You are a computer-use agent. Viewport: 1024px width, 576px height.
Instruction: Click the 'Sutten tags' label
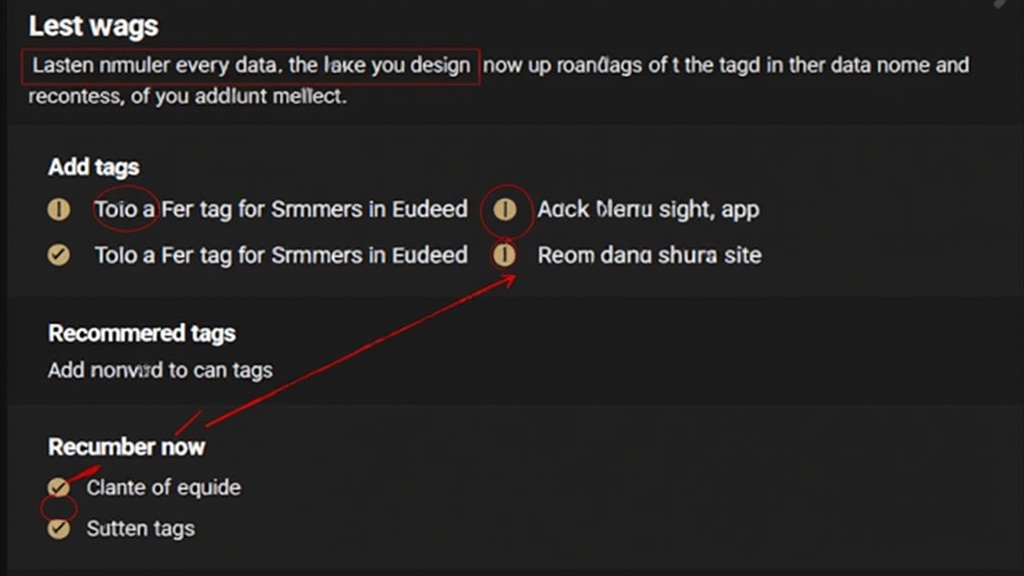click(x=140, y=528)
